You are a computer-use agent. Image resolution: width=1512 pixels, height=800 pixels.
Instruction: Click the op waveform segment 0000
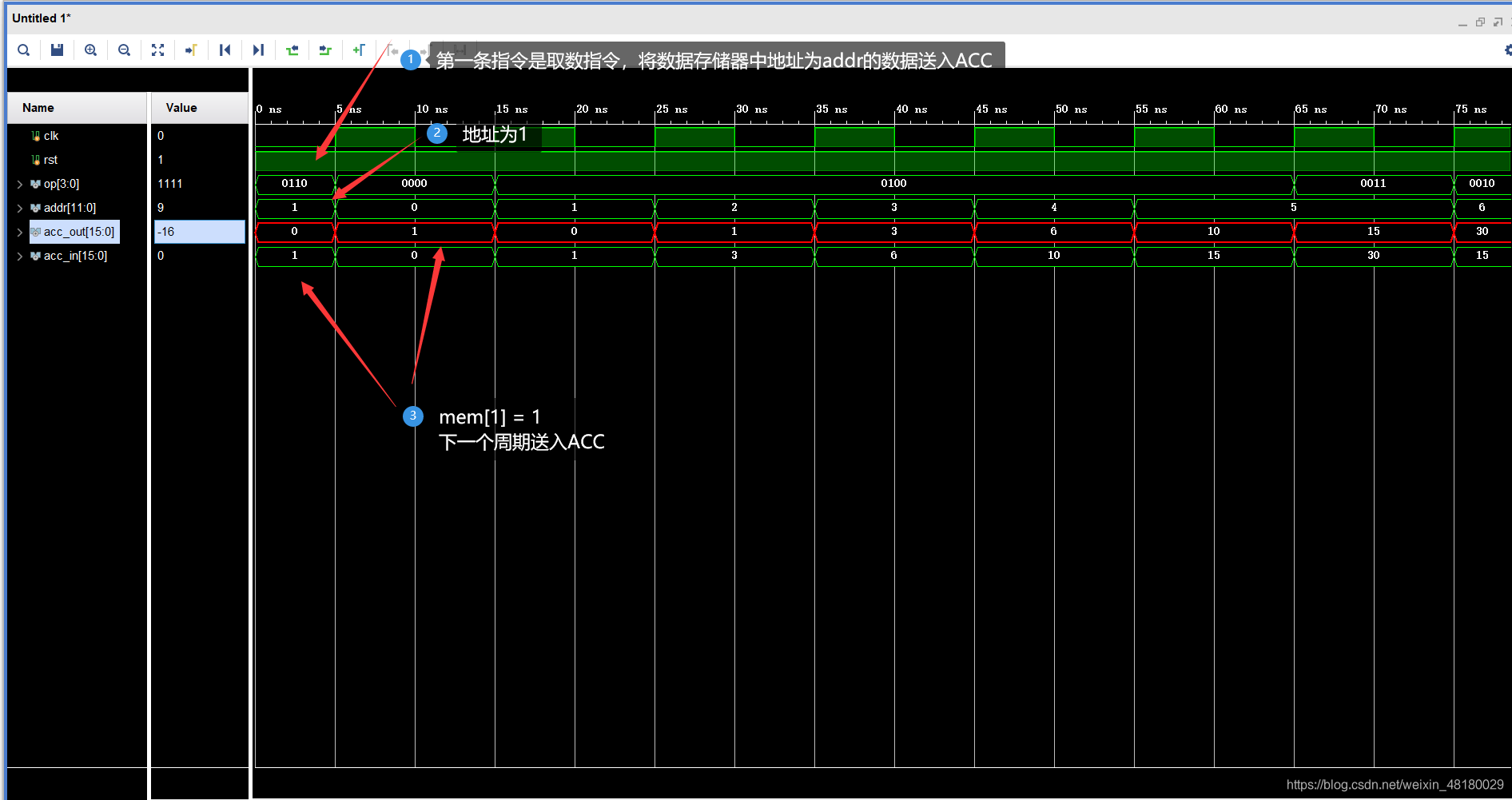[415, 184]
